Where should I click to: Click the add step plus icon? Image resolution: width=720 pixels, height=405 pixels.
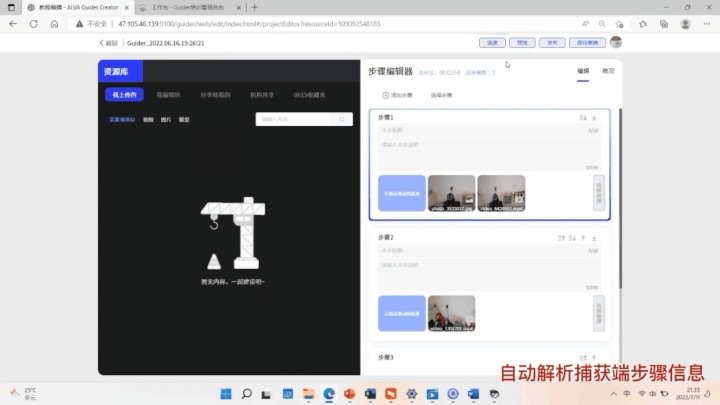pos(385,95)
